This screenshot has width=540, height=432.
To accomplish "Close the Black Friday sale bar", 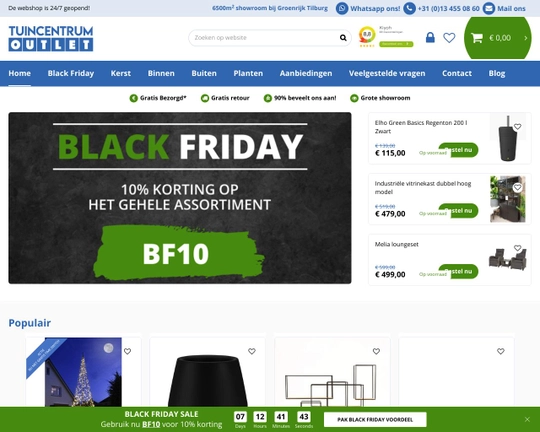I will click(527, 419).
